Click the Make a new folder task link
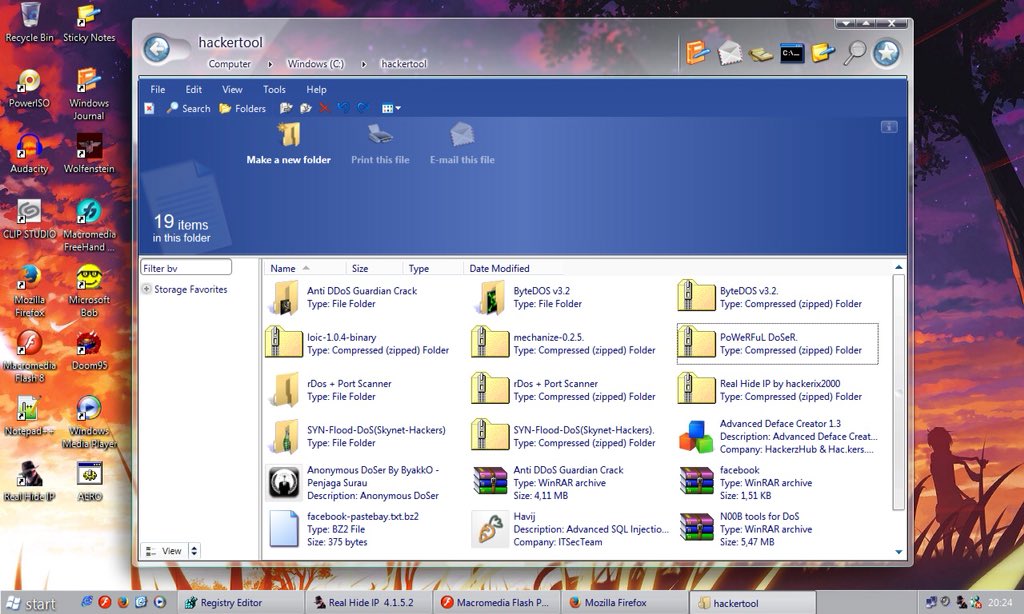1024x614 pixels. 288,159
